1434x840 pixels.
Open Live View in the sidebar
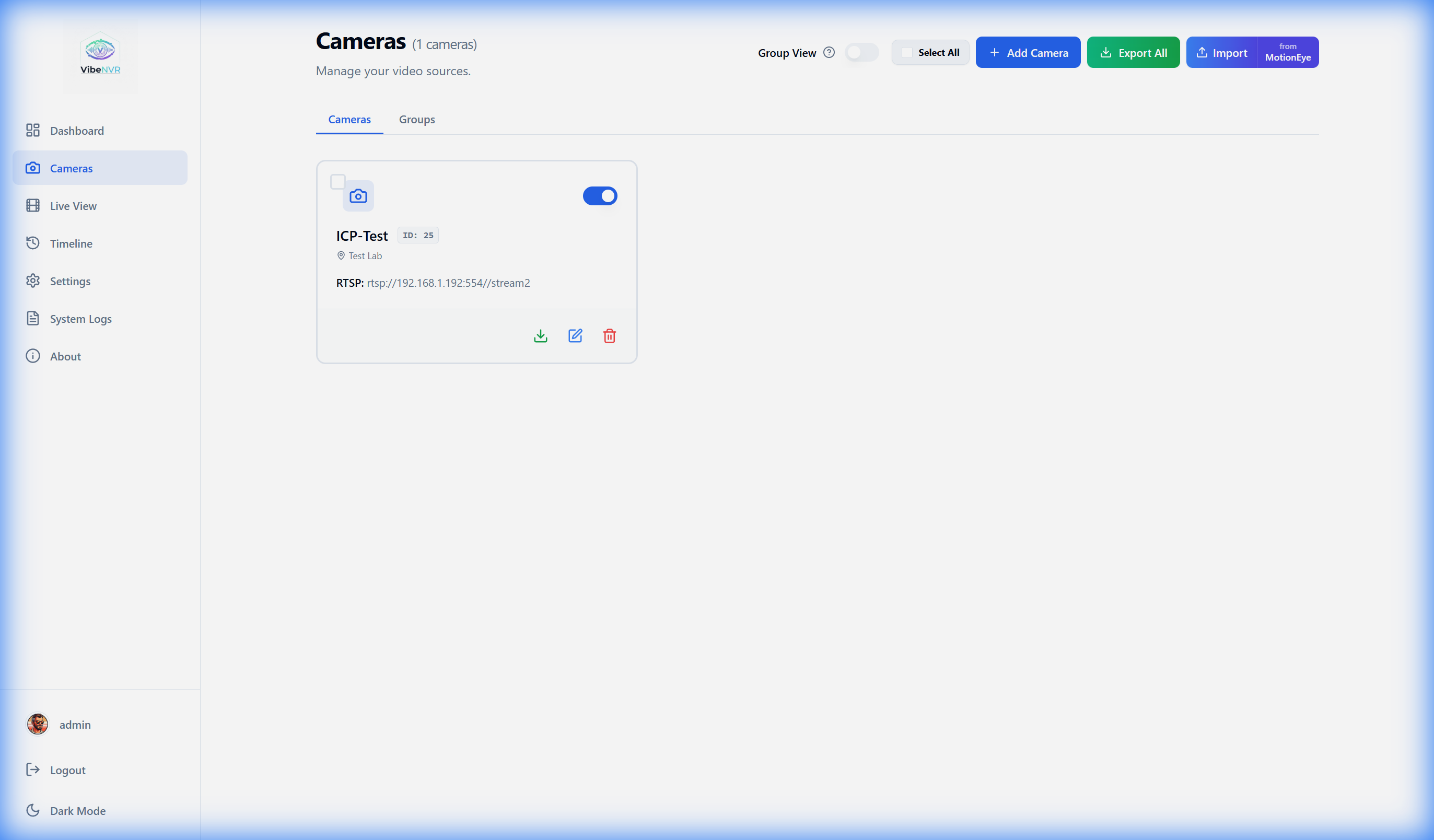pos(73,205)
